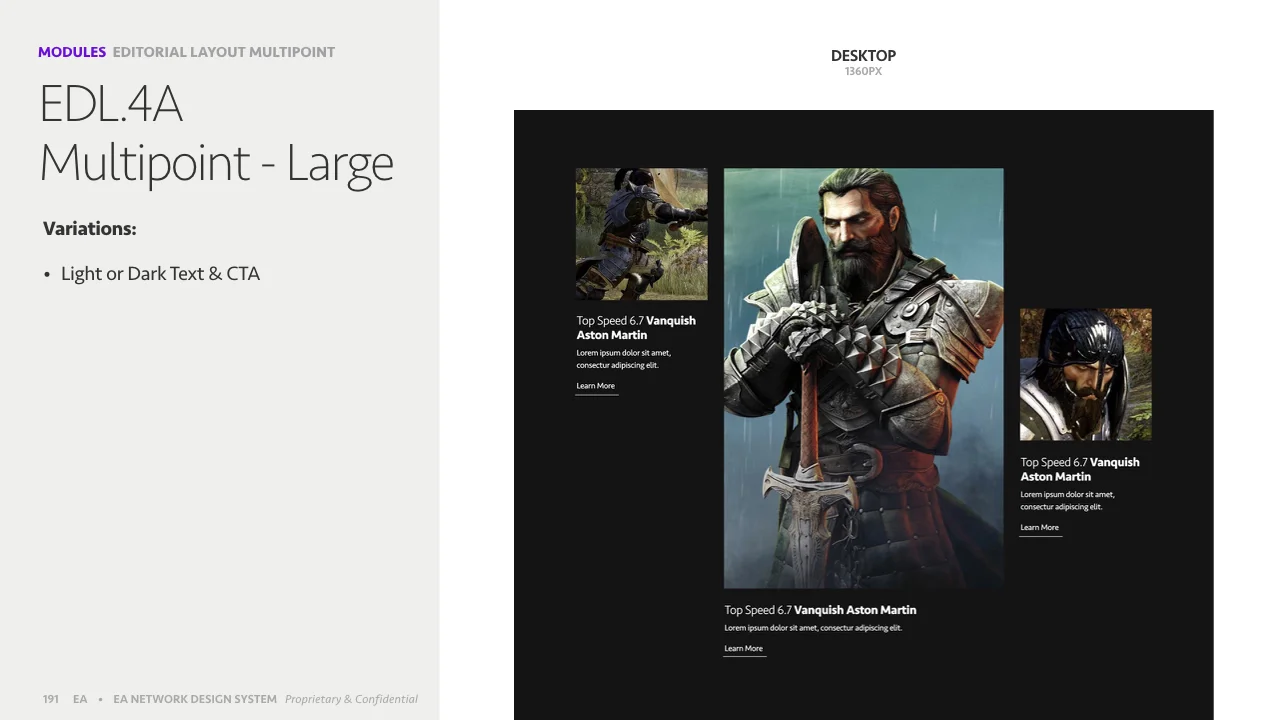The height and width of the screenshot is (720, 1280).
Task: Click the page number 191 in the footer
Action: [x=51, y=699]
